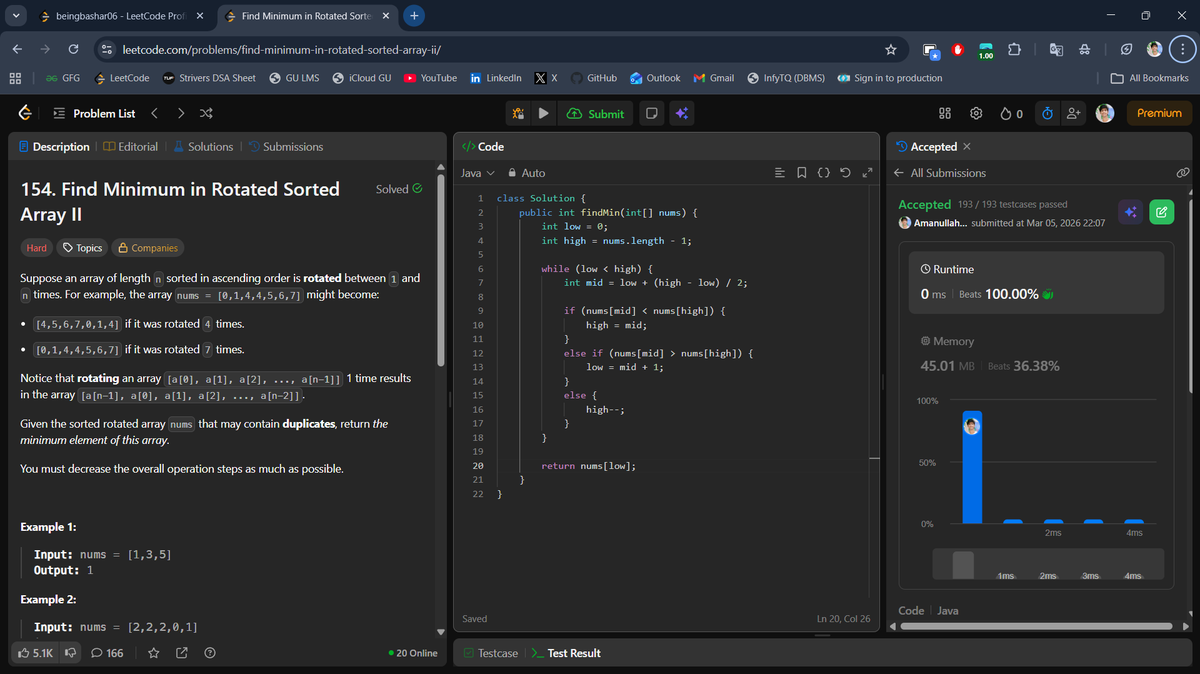Click the Premium button
Viewport: 1200px width, 674px height.
[1159, 114]
